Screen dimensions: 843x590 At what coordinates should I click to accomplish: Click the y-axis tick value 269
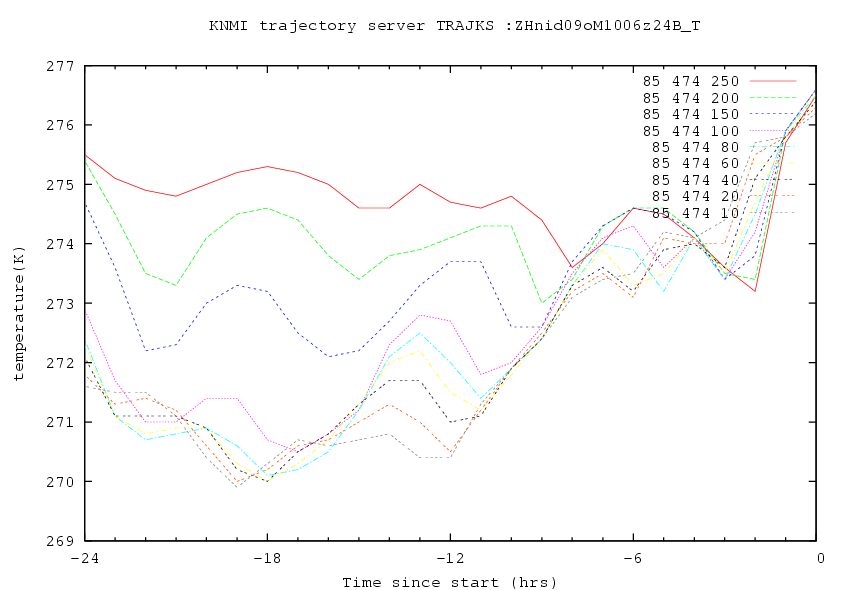(x=60, y=541)
